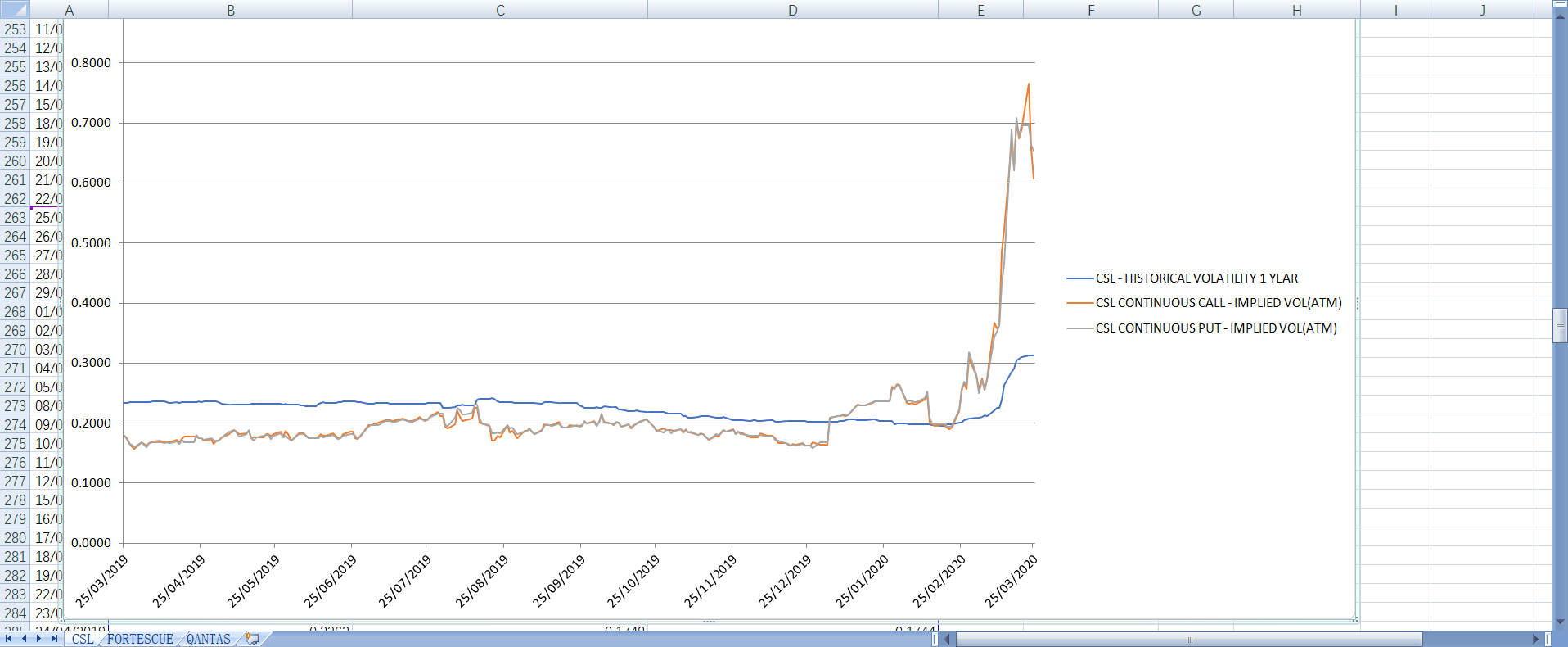Viewport: 1568px width, 647px height.
Task: Select cell A256 showing 14/0
Action: coord(47,85)
